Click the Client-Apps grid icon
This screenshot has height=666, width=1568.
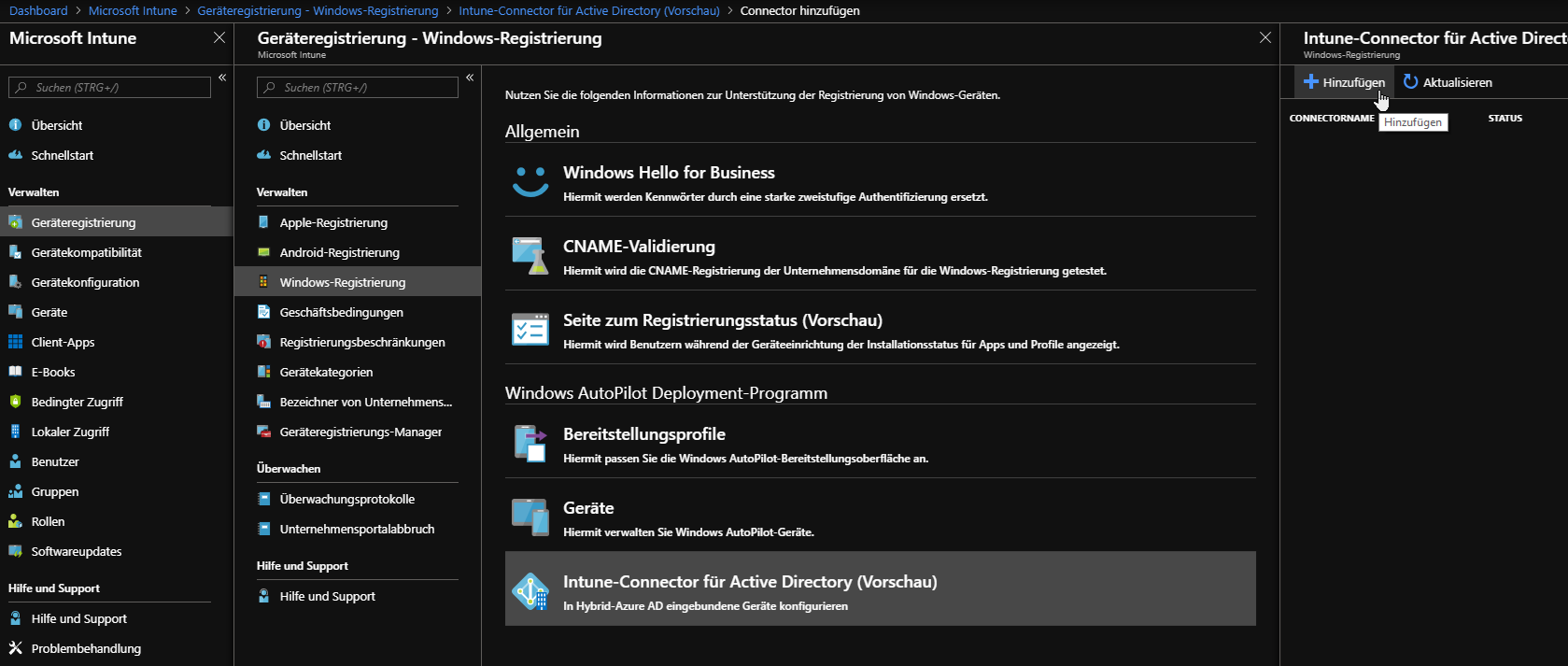pos(15,341)
